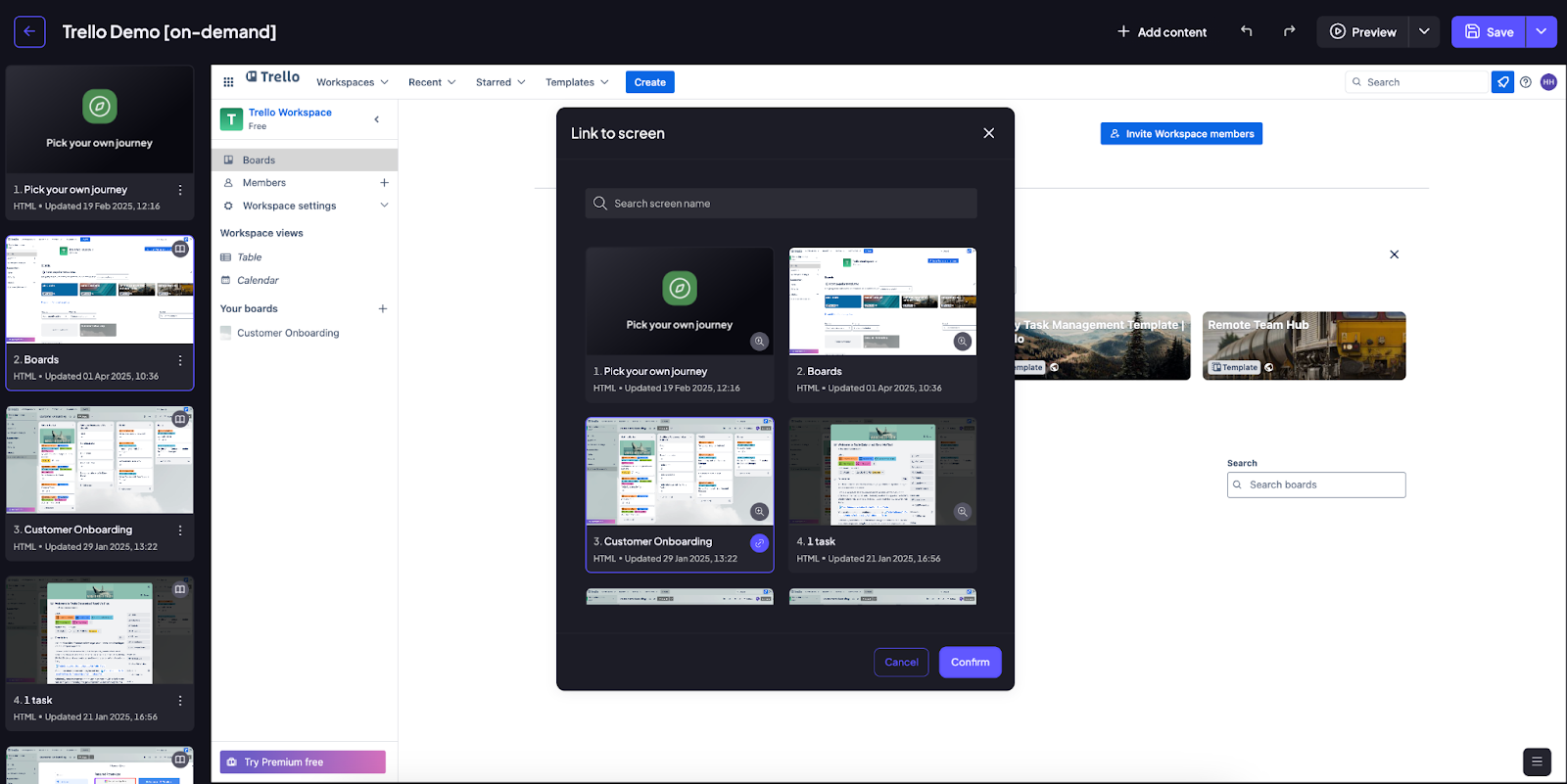Click the blue rocket icon

(1502, 82)
